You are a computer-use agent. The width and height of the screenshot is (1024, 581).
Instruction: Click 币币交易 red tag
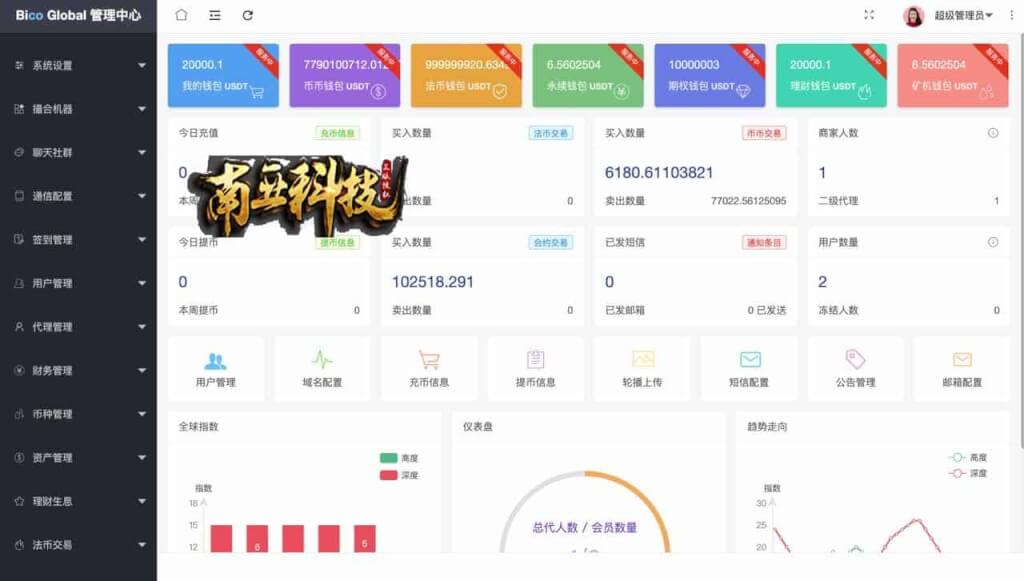pyautogui.click(x=763, y=133)
